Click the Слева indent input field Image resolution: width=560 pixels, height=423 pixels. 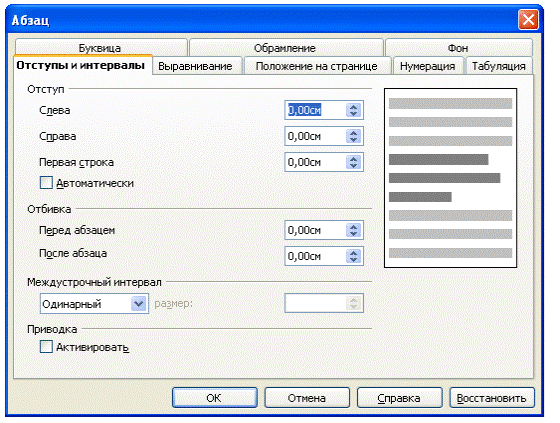tap(315, 110)
